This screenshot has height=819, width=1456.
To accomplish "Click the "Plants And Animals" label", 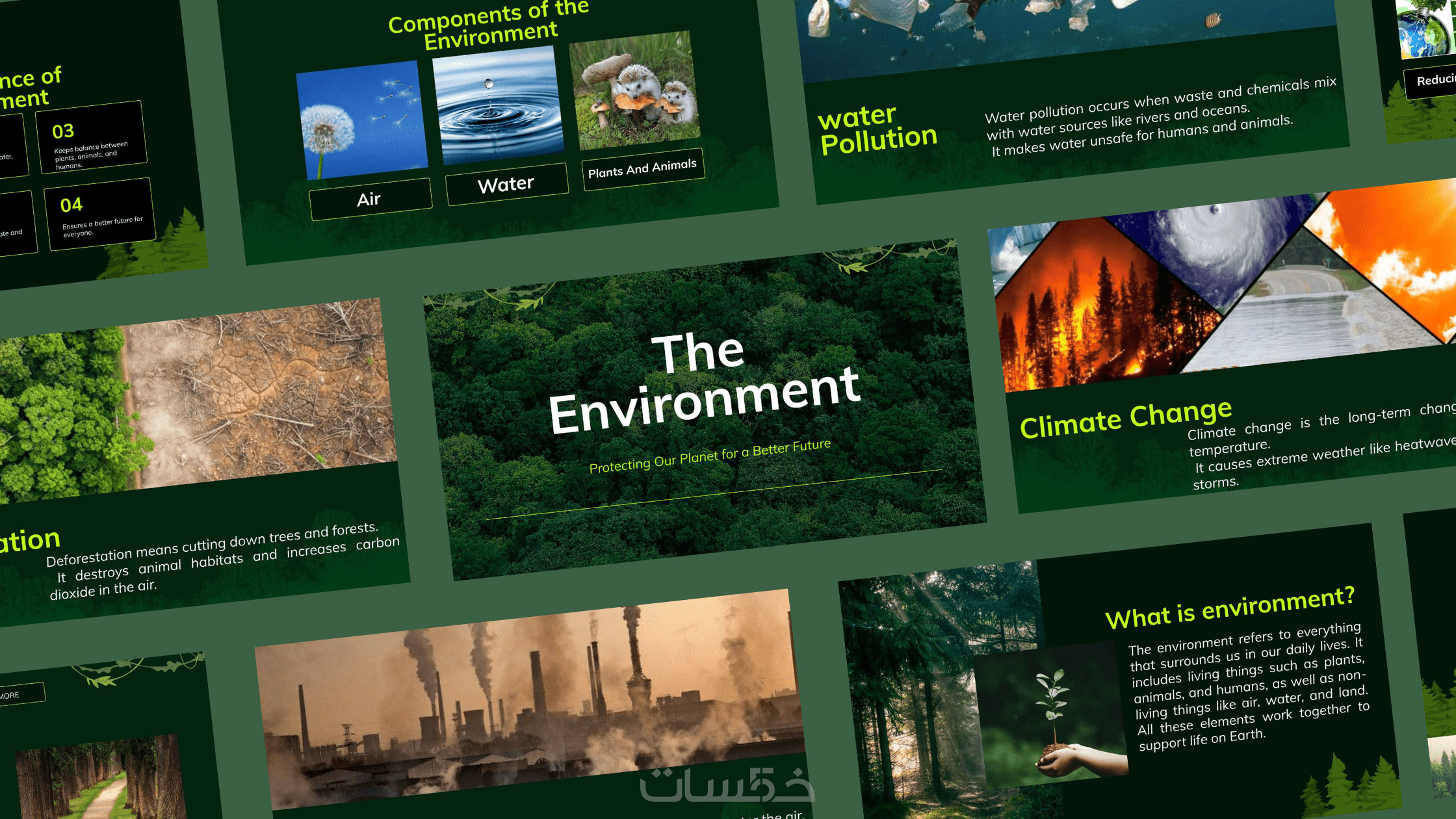I will [x=642, y=168].
